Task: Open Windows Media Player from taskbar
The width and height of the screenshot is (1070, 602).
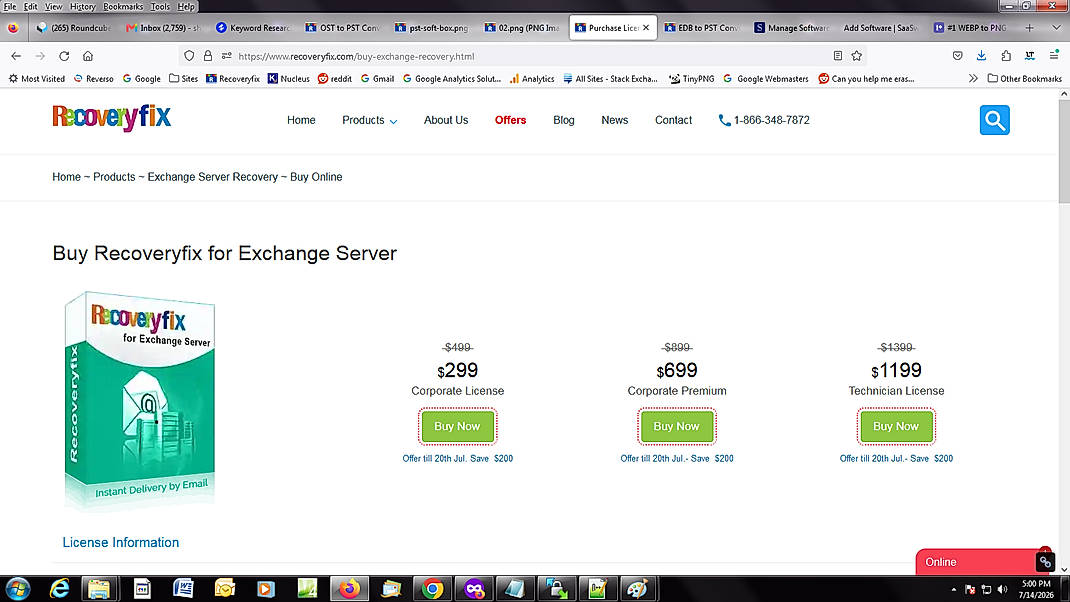Action: [265, 588]
